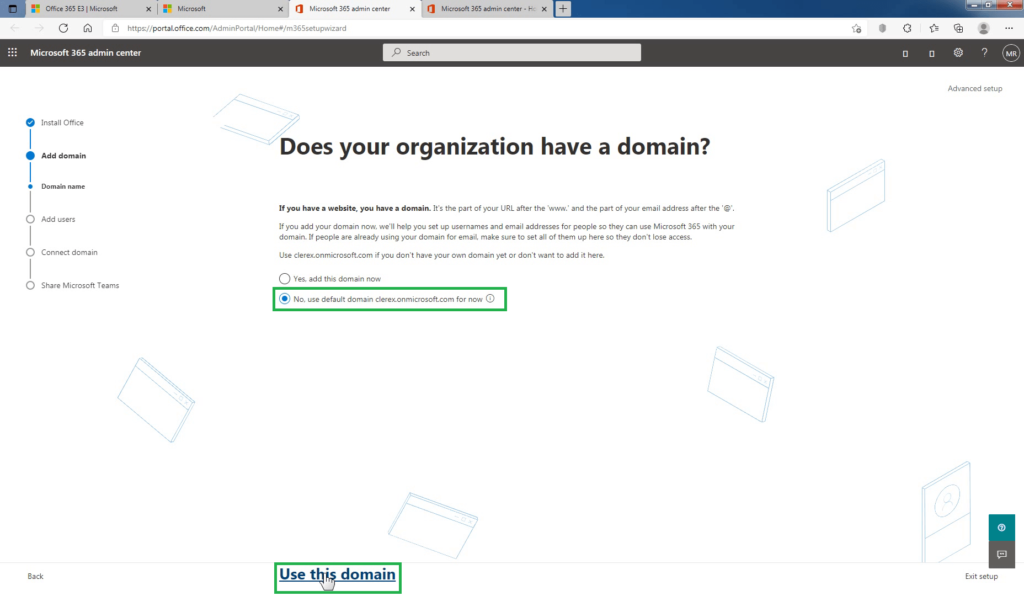Open browser extensions puzzle icon
The height and width of the screenshot is (596, 1024).
(907, 28)
